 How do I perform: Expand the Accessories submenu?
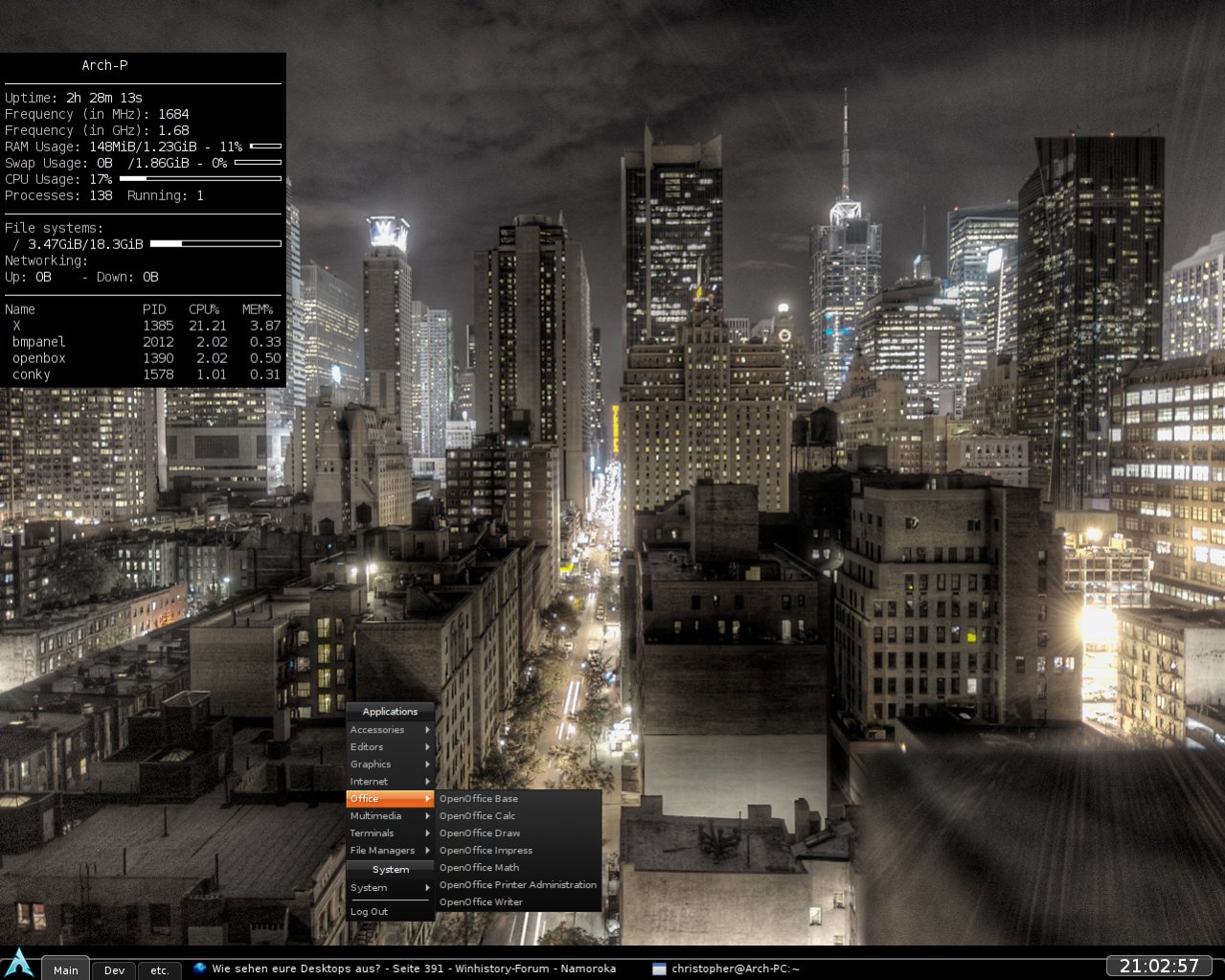click(x=389, y=730)
